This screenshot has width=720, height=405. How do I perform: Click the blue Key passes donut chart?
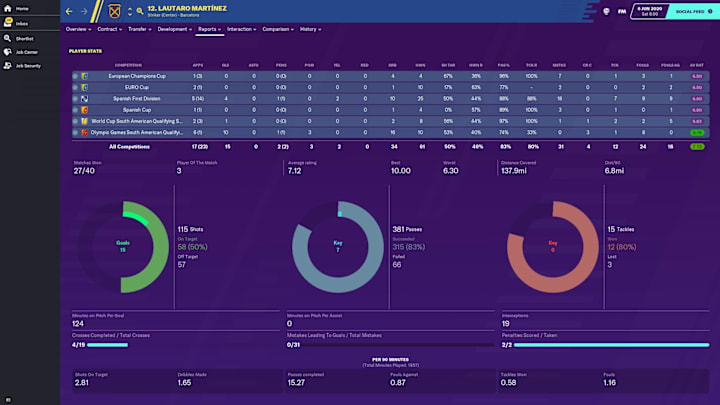coord(338,247)
